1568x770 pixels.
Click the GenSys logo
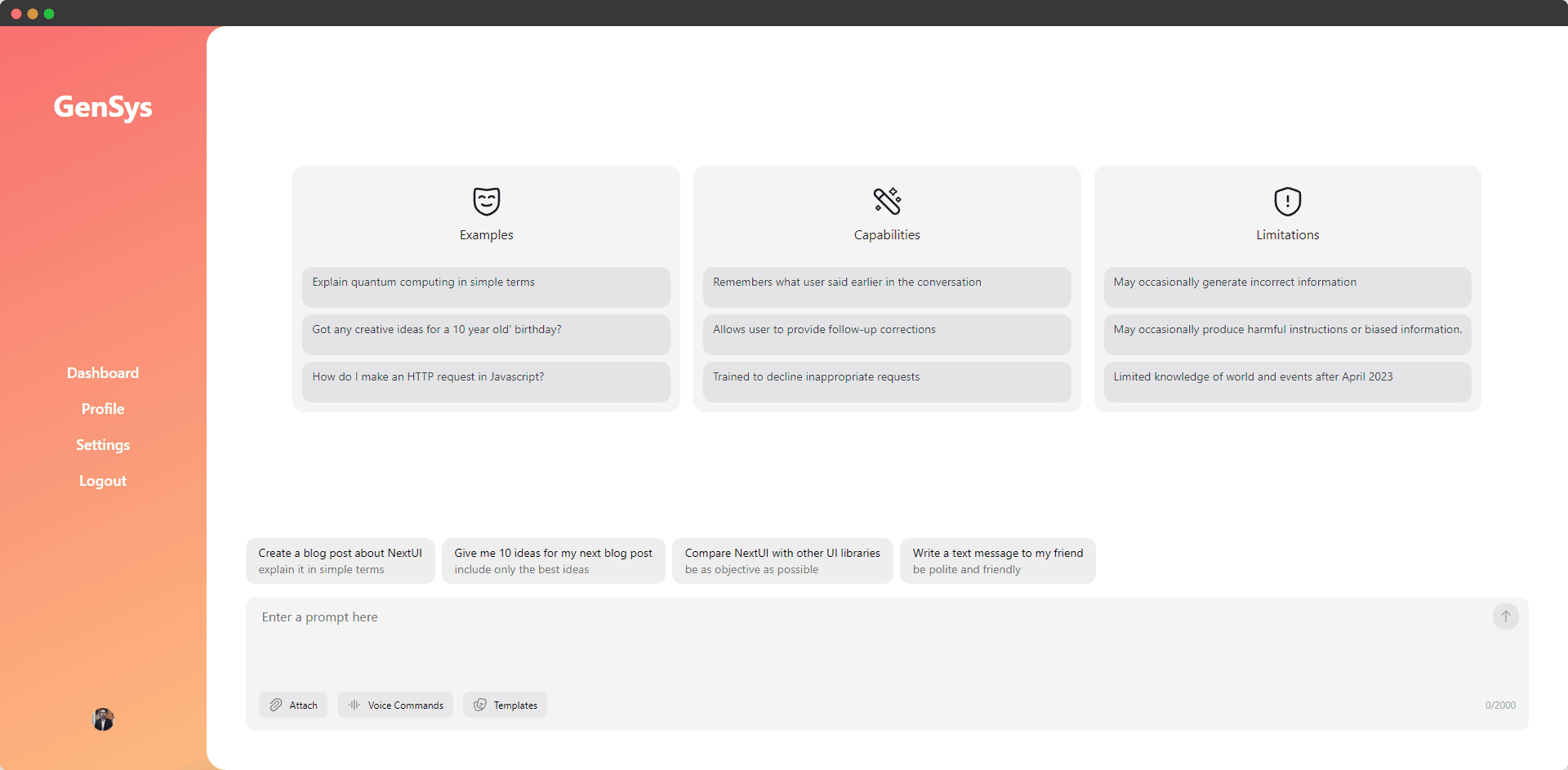tap(103, 107)
